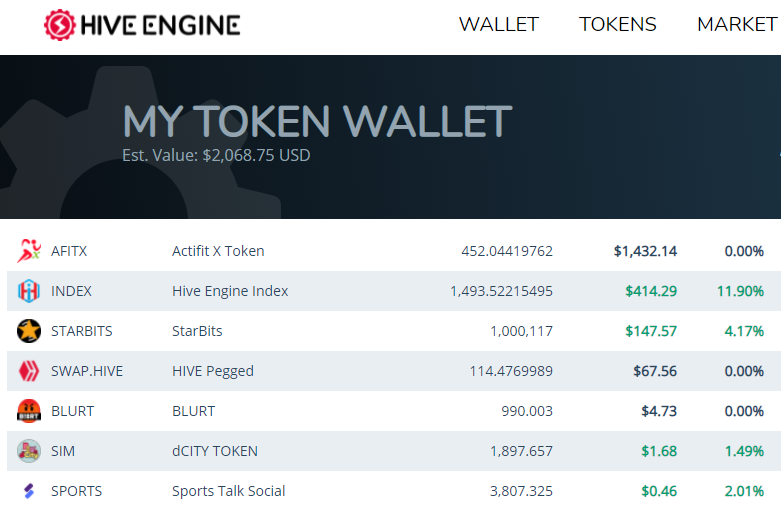Select the AFITX symbol text
Screen dimensions: 781x510
[69, 251]
